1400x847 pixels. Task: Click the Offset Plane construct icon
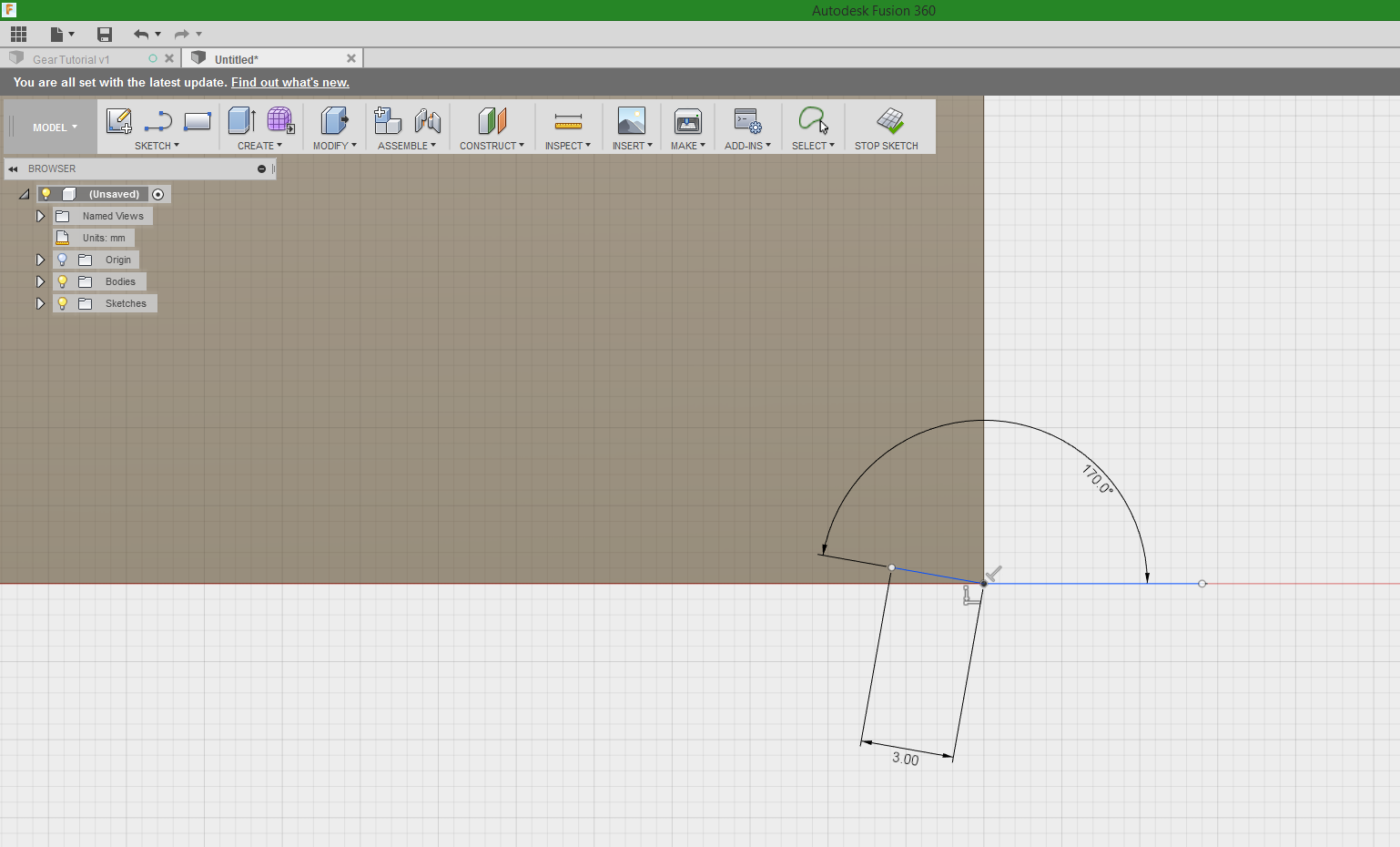pos(492,120)
